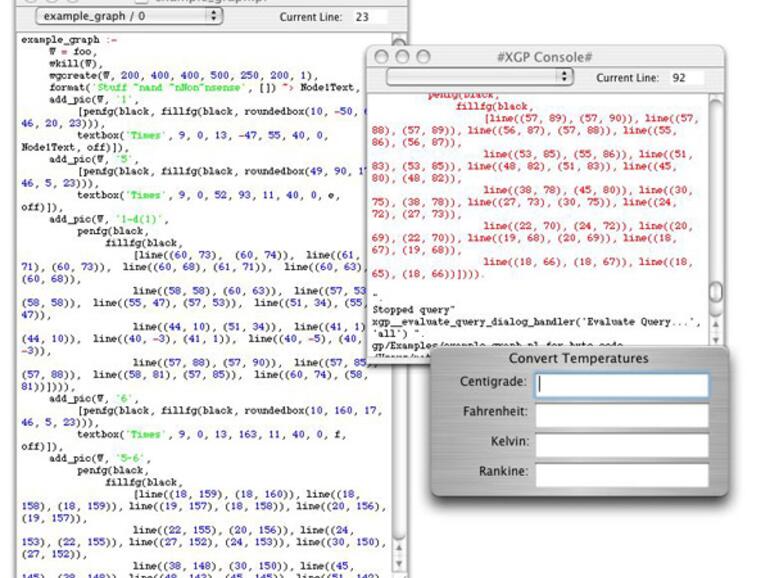Click the editor window scroll up arrow
Viewport: 770px width, 578px height.
pyautogui.click(x=399, y=546)
